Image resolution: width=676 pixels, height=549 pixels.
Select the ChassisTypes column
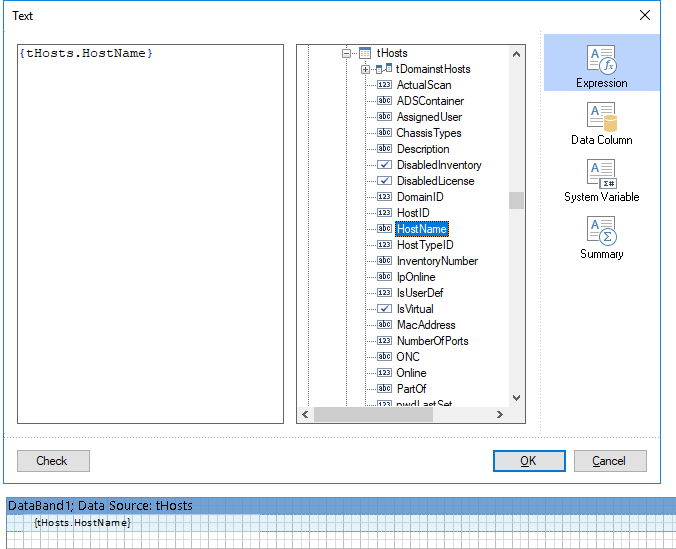pos(429,133)
